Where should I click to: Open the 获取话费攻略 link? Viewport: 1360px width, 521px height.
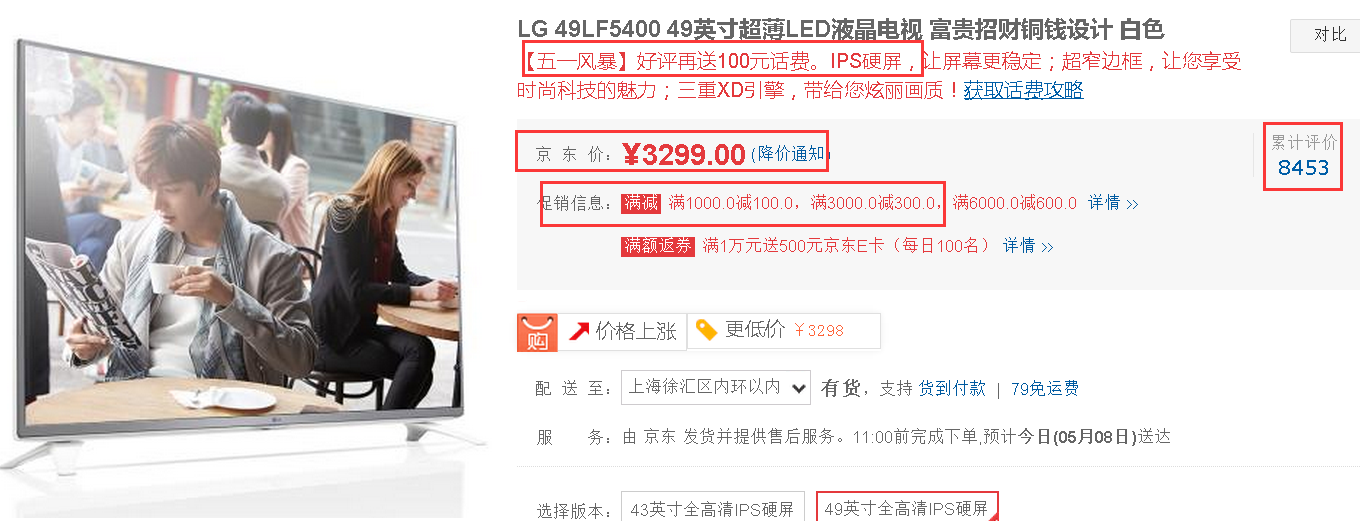[1023, 90]
